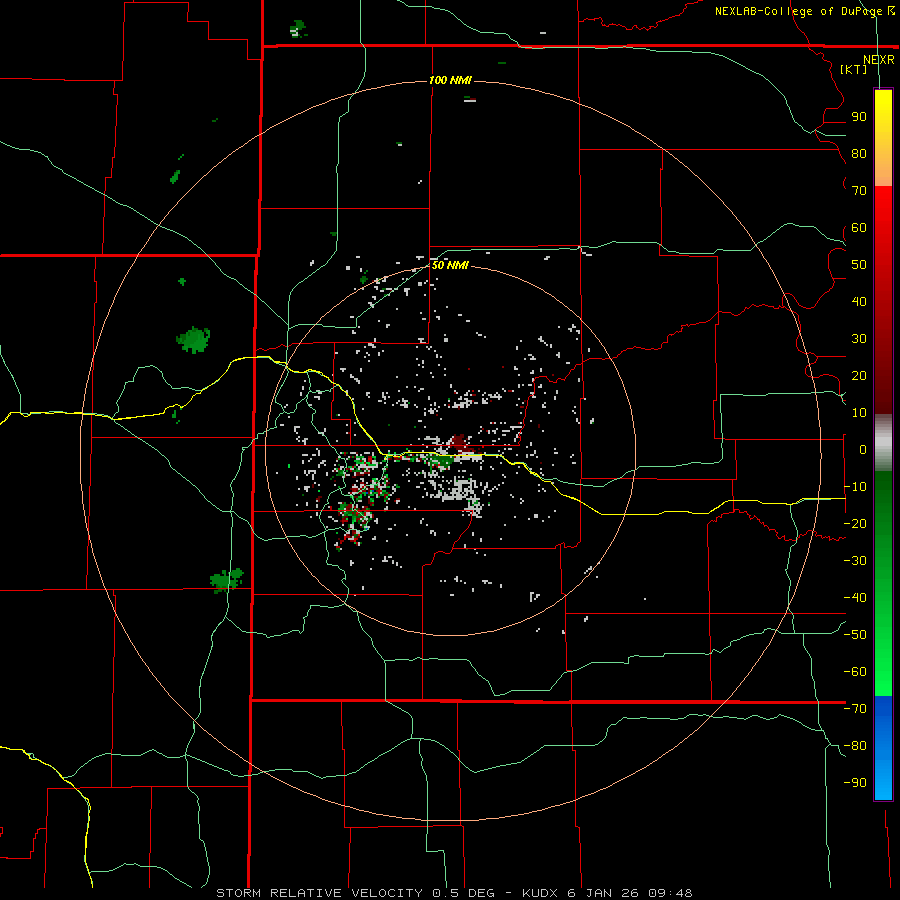
Task: Select the 100 NMI range ring label
Action: (450, 80)
